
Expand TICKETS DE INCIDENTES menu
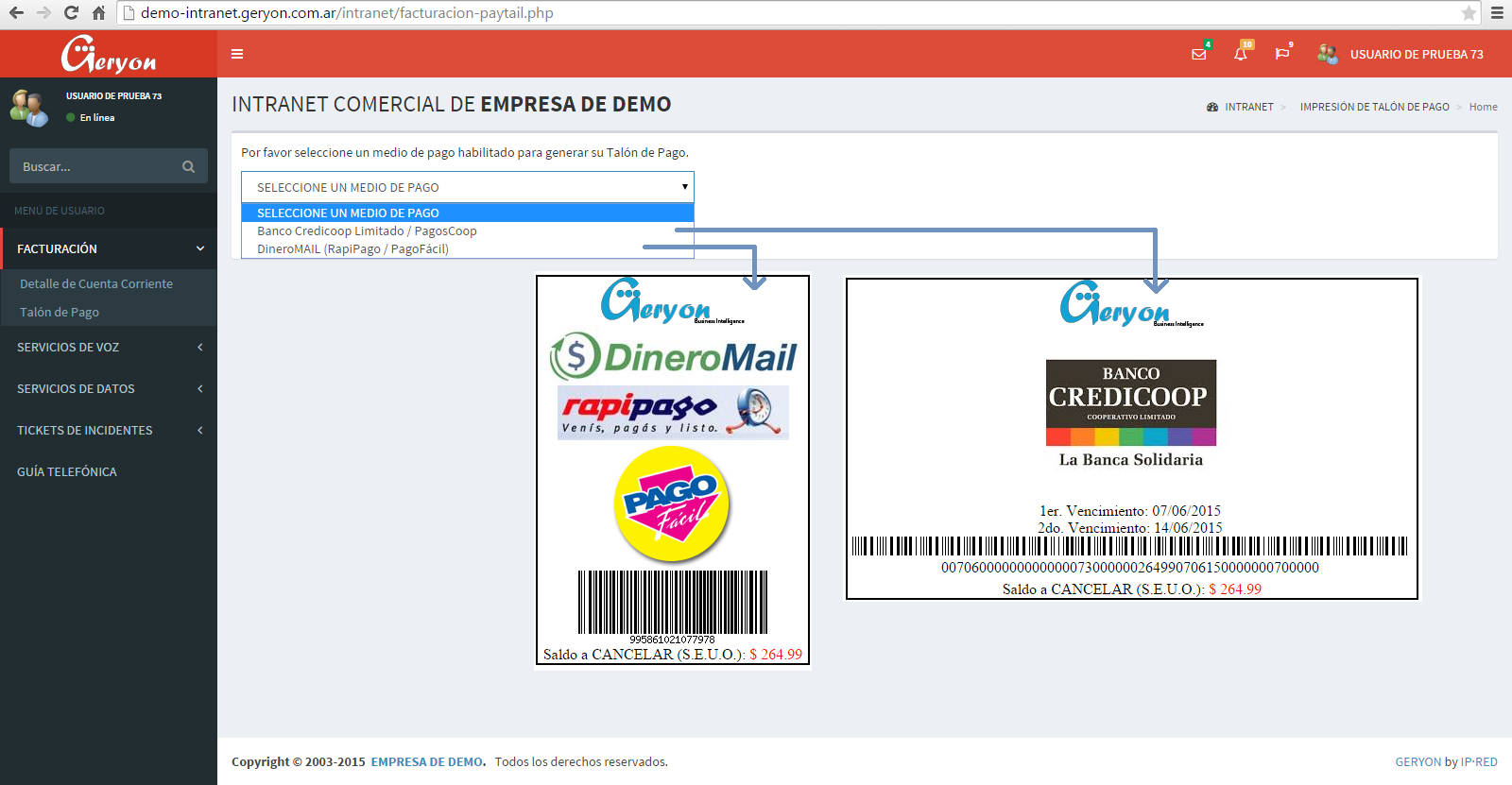click(x=109, y=430)
